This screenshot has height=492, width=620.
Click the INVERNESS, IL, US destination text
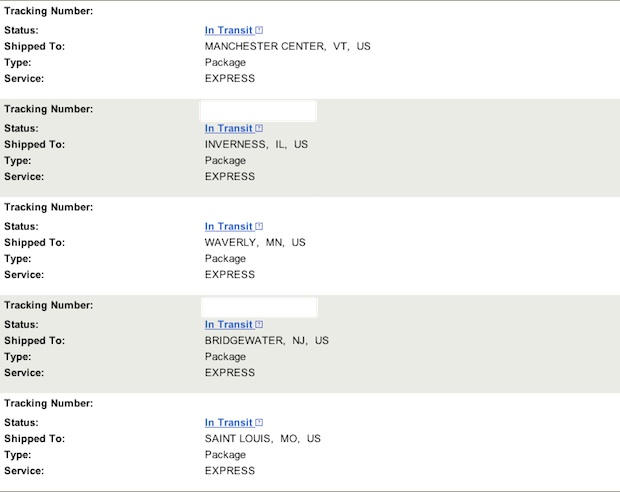tap(256, 144)
